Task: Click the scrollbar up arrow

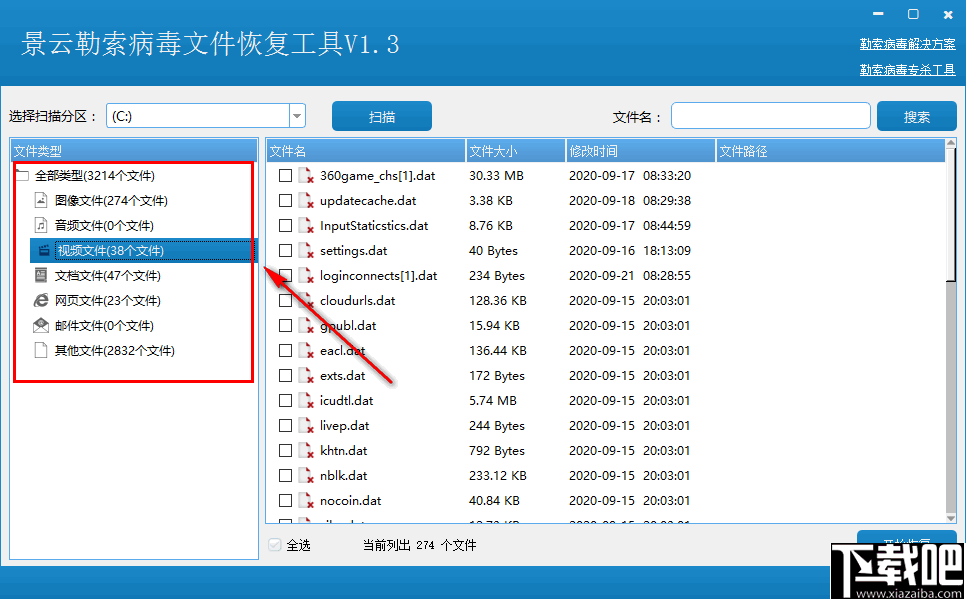Action: tap(951, 145)
